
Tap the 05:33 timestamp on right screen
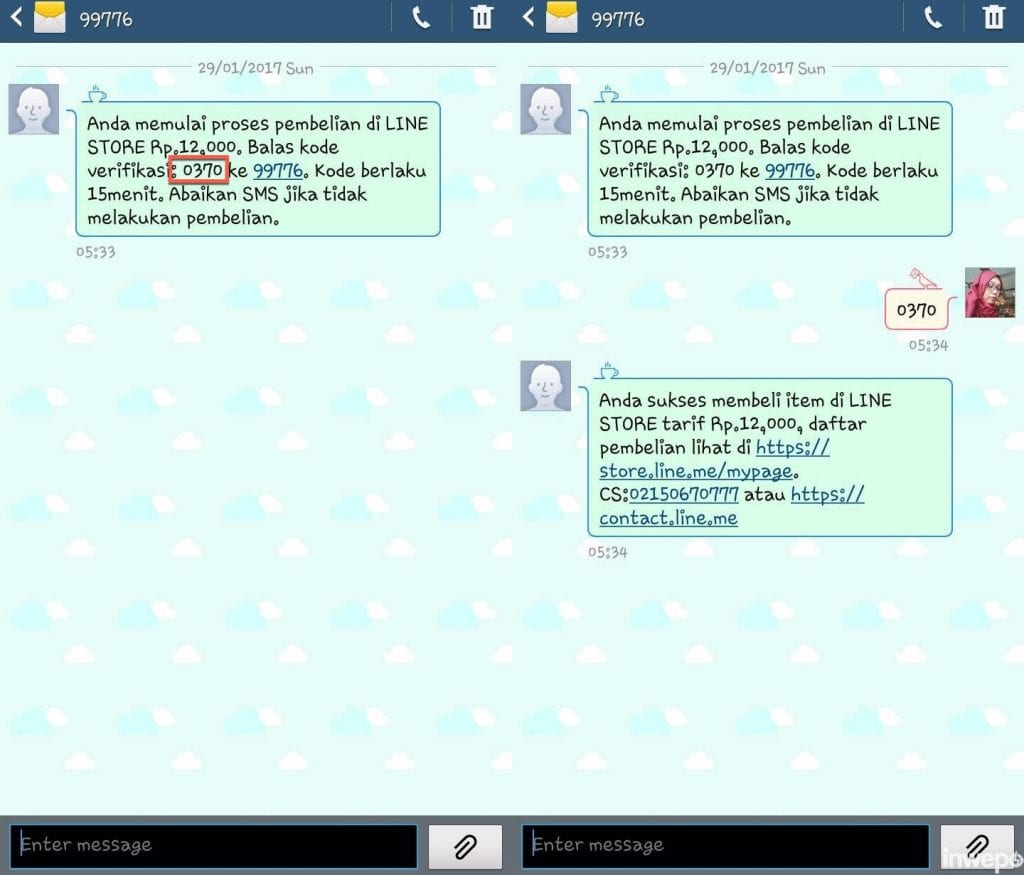(x=608, y=252)
